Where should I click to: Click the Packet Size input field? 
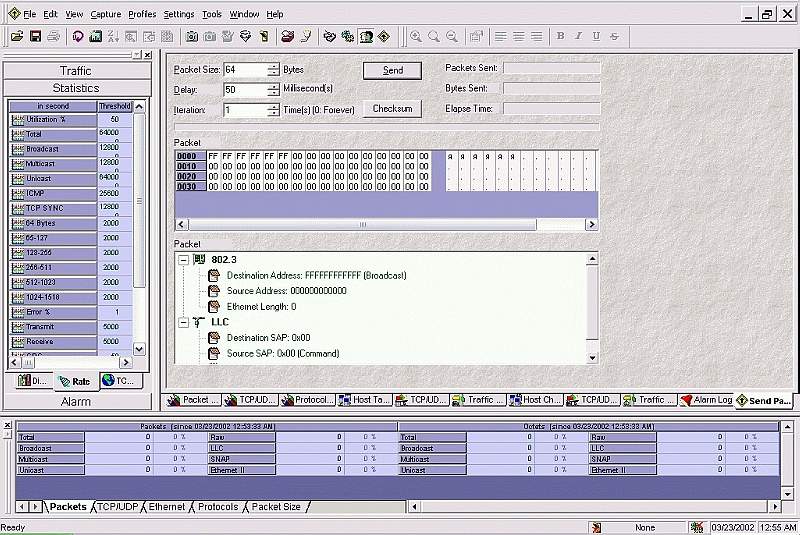pos(246,70)
